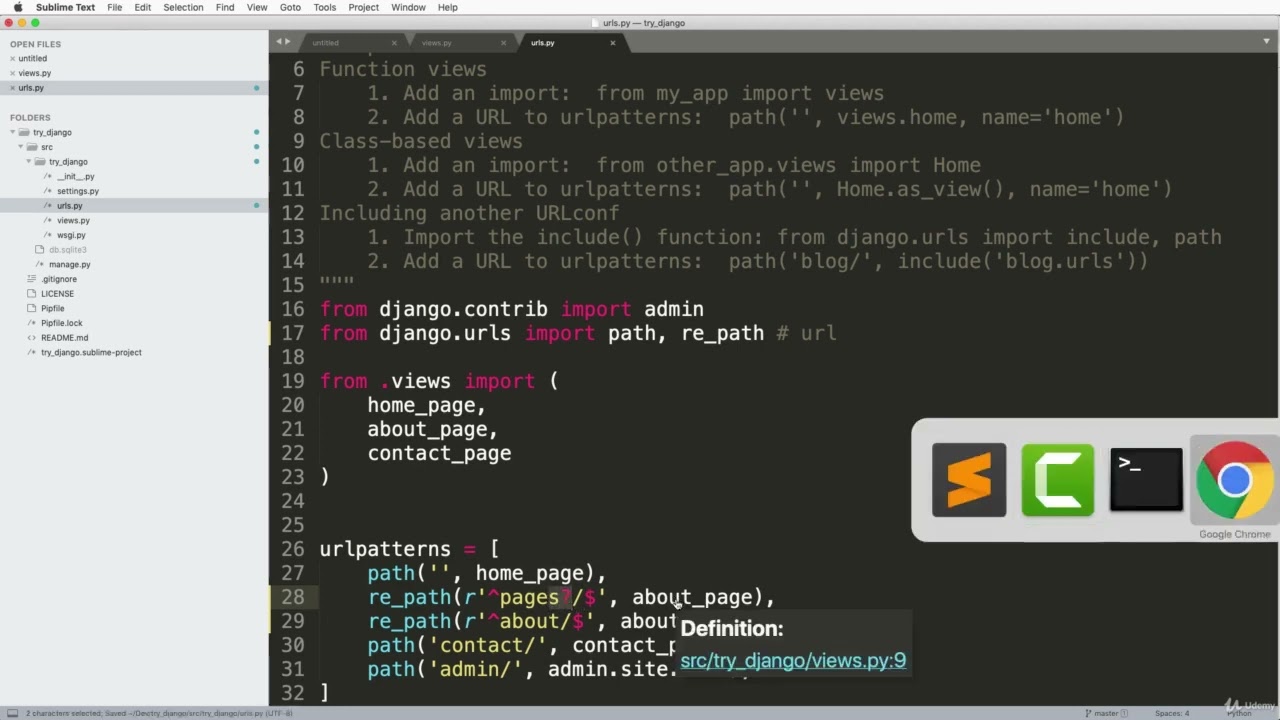The height and width of the screenshot is (720, 1280).
Task: Click the src folder icon
Action: [33, 147]
